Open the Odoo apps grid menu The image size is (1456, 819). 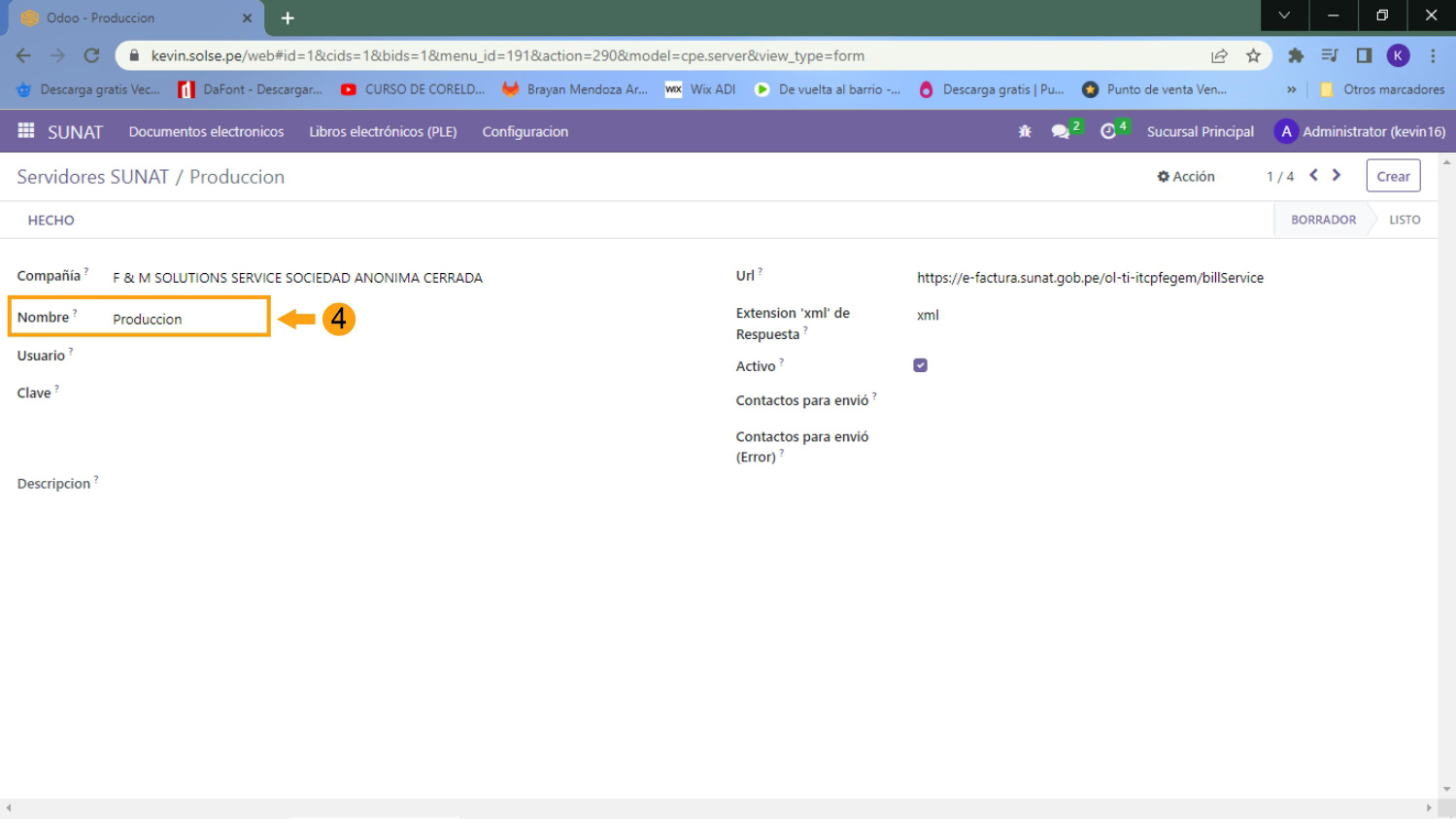[x=26, y=131]
